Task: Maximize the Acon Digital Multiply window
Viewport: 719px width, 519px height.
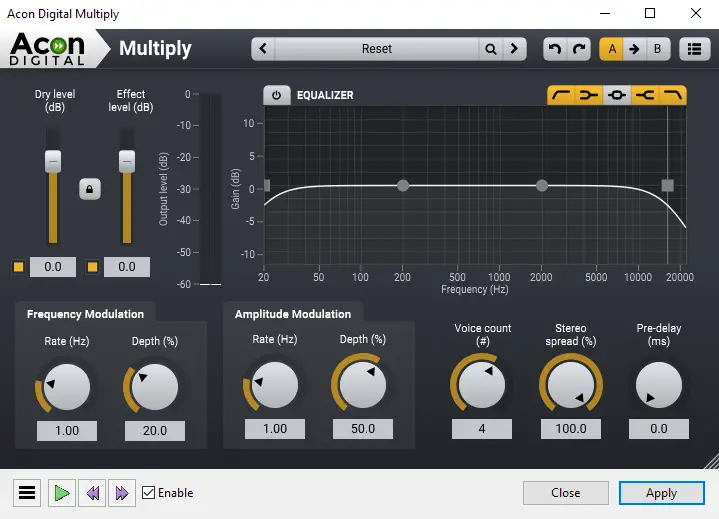Action: [x=650, y=13]
